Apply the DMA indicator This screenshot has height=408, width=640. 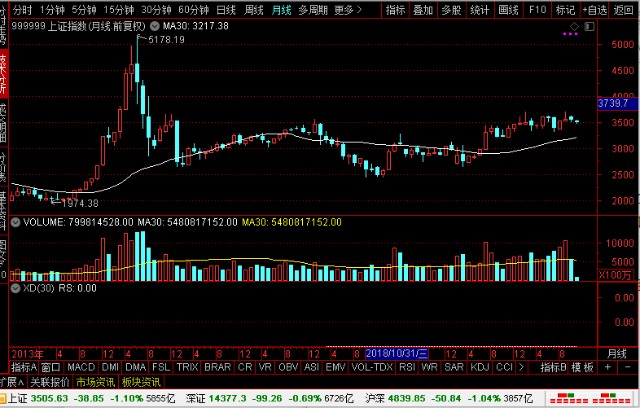136,368
